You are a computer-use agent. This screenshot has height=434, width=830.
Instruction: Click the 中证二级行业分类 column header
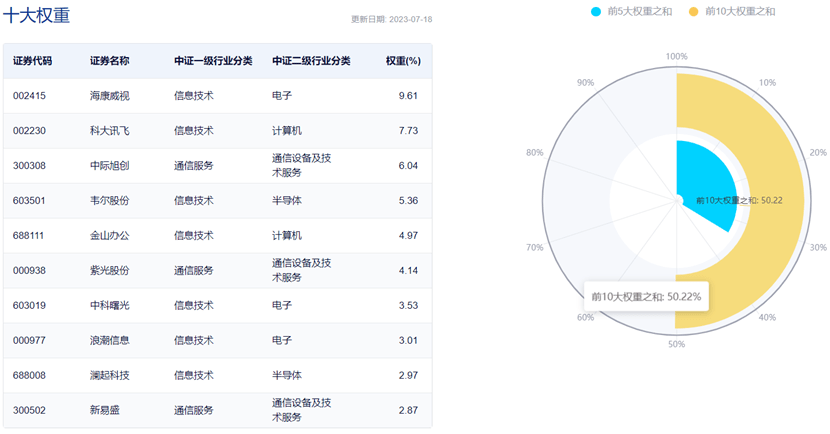pos(311,60)
